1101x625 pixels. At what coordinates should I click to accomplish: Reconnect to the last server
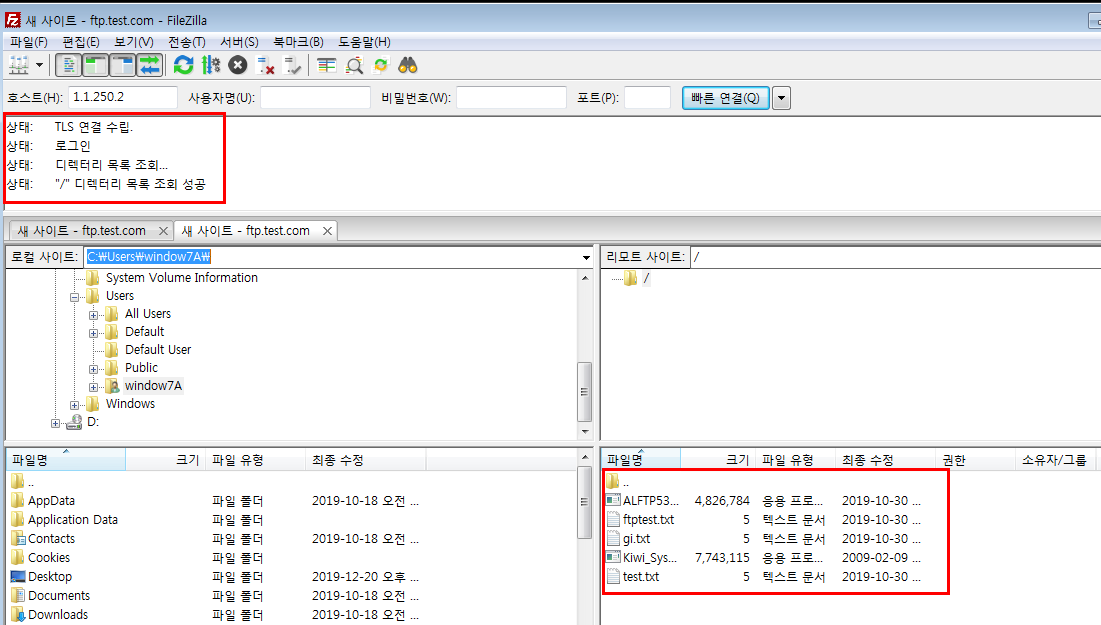[292, 65]
